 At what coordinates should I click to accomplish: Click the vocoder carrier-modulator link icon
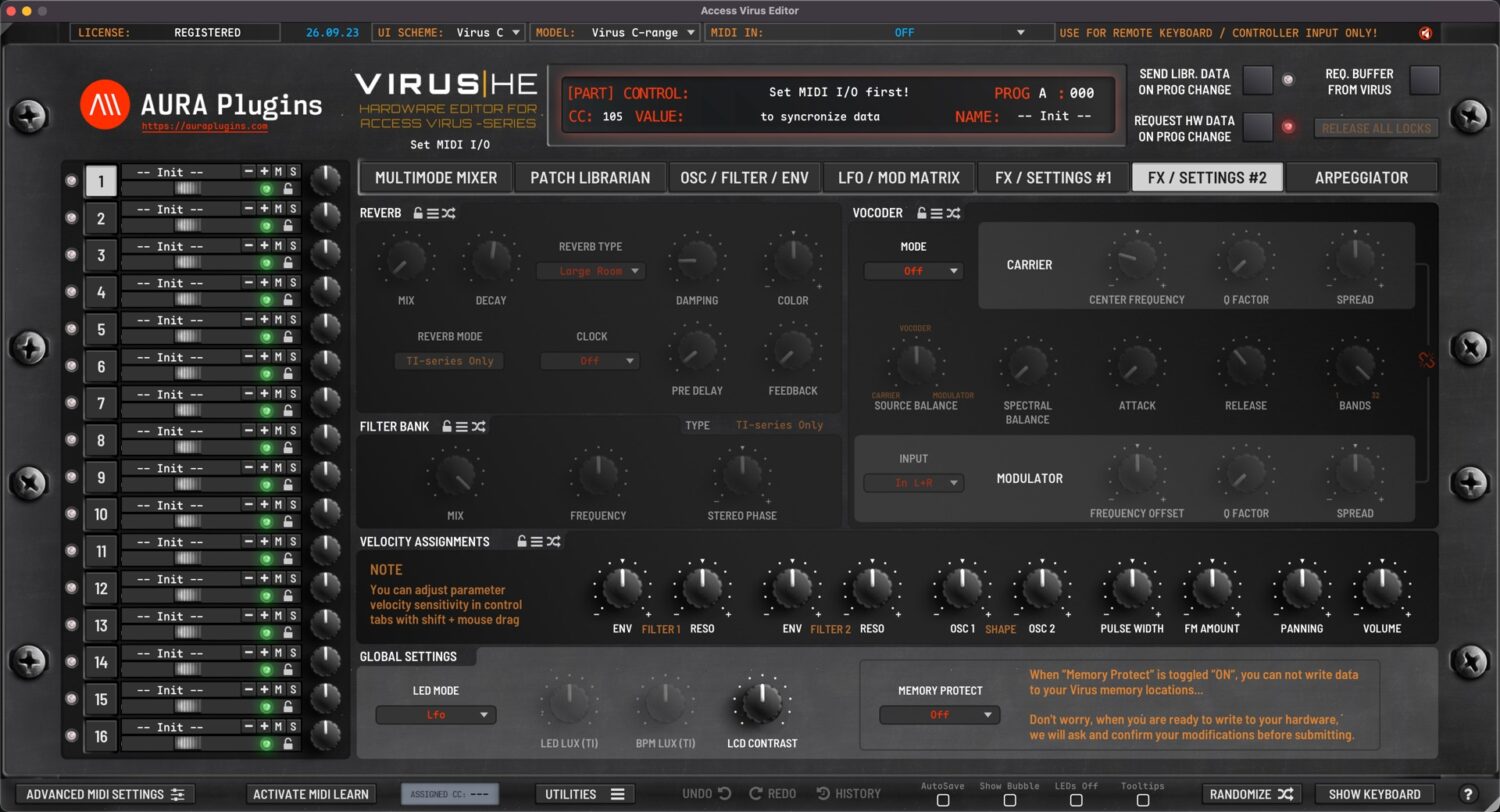[1426, 359]
